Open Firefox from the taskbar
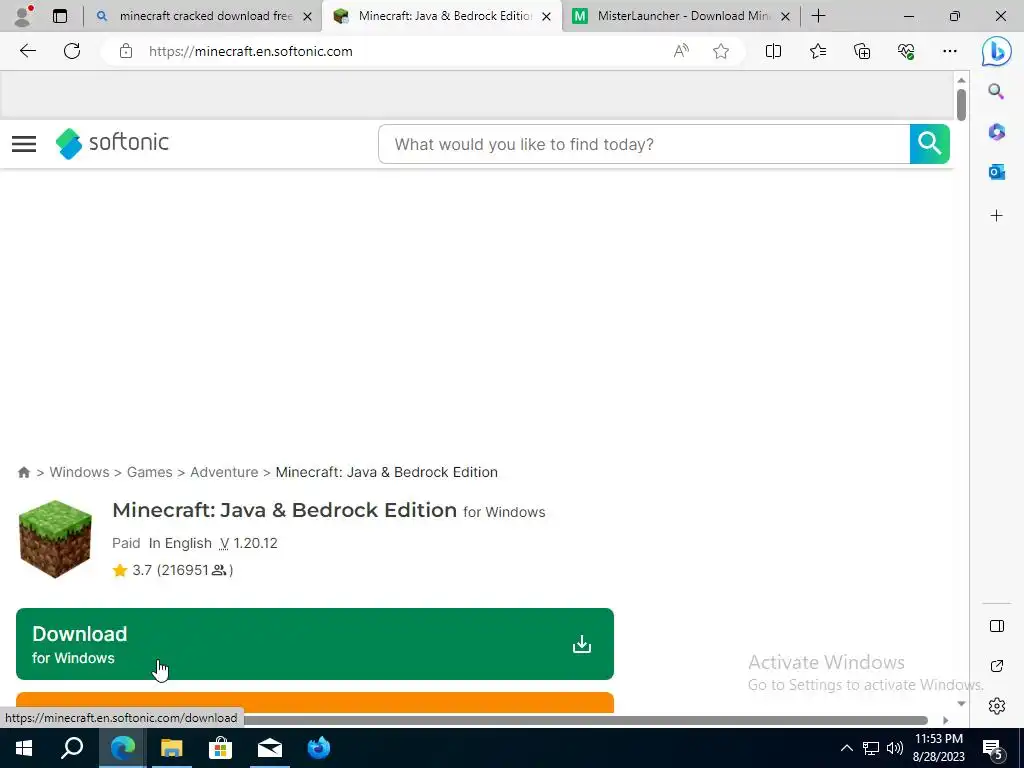The width and height of the screenshot is (1024, 768). (319, 748)
